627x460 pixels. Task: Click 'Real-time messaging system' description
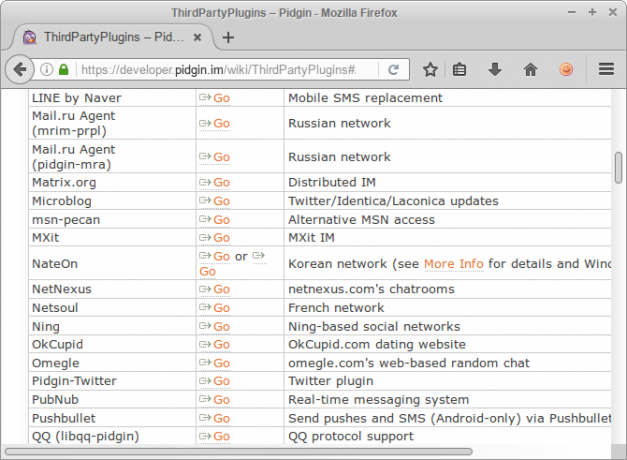379,400
